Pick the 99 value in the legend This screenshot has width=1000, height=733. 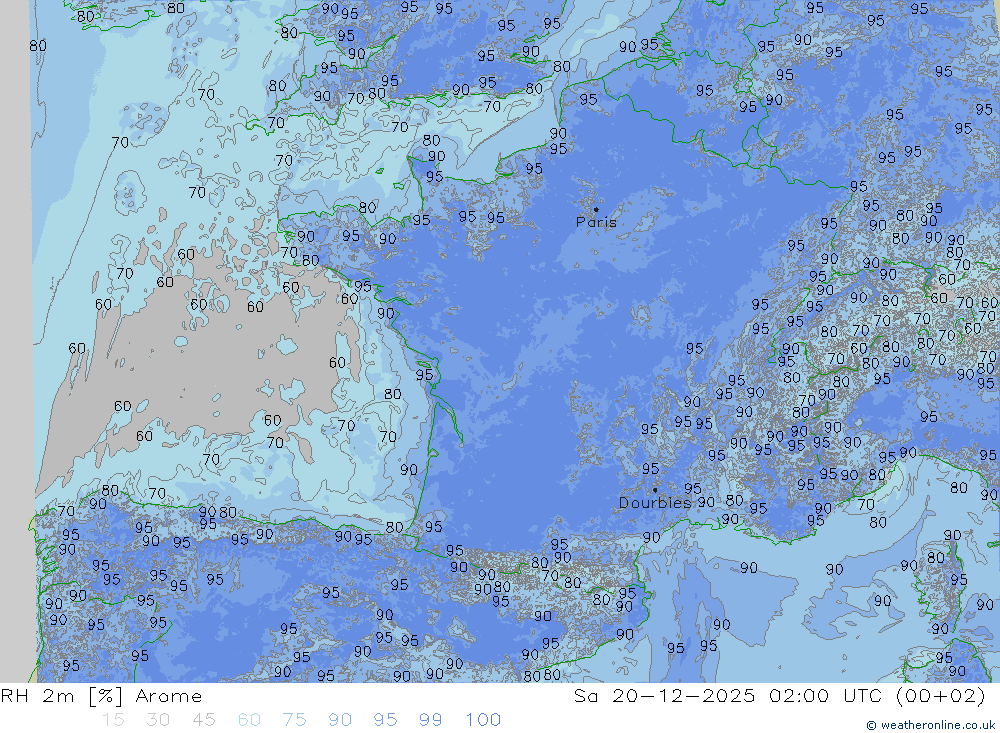431,720
